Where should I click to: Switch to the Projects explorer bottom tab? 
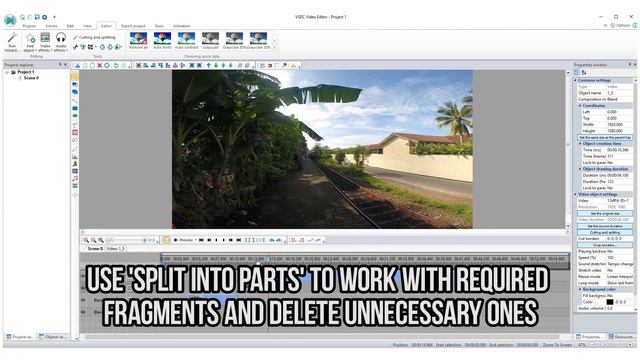20,337
